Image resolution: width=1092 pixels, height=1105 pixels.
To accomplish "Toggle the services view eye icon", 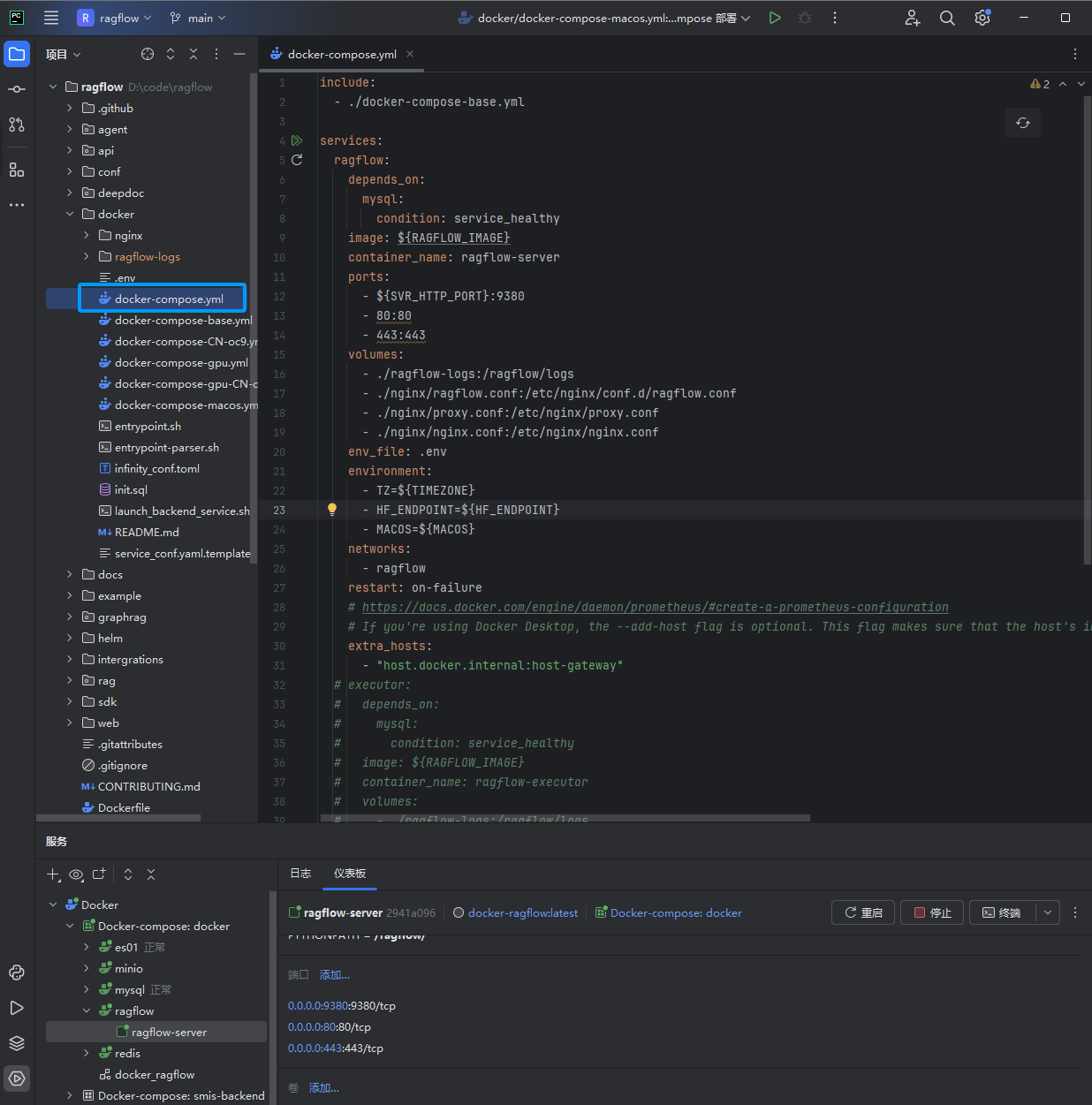I will pos(76,874).
